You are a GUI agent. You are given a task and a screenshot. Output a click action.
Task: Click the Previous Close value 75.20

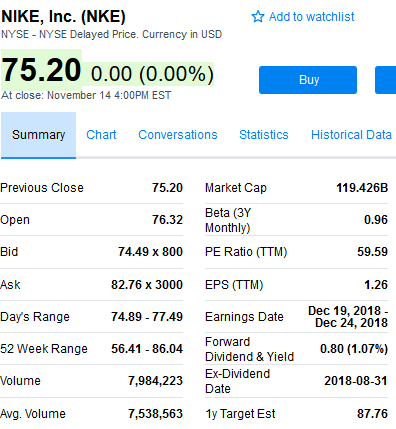coord(167,188)
